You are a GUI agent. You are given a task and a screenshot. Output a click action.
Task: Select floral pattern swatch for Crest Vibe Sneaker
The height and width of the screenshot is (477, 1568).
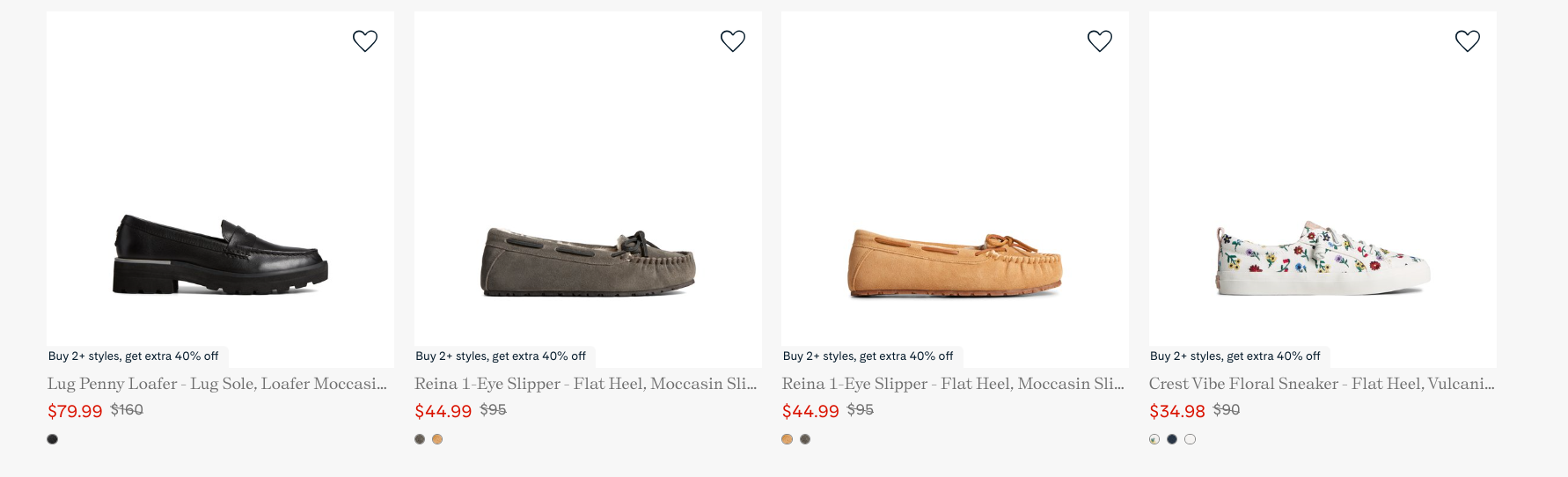tap(1154, 439)
